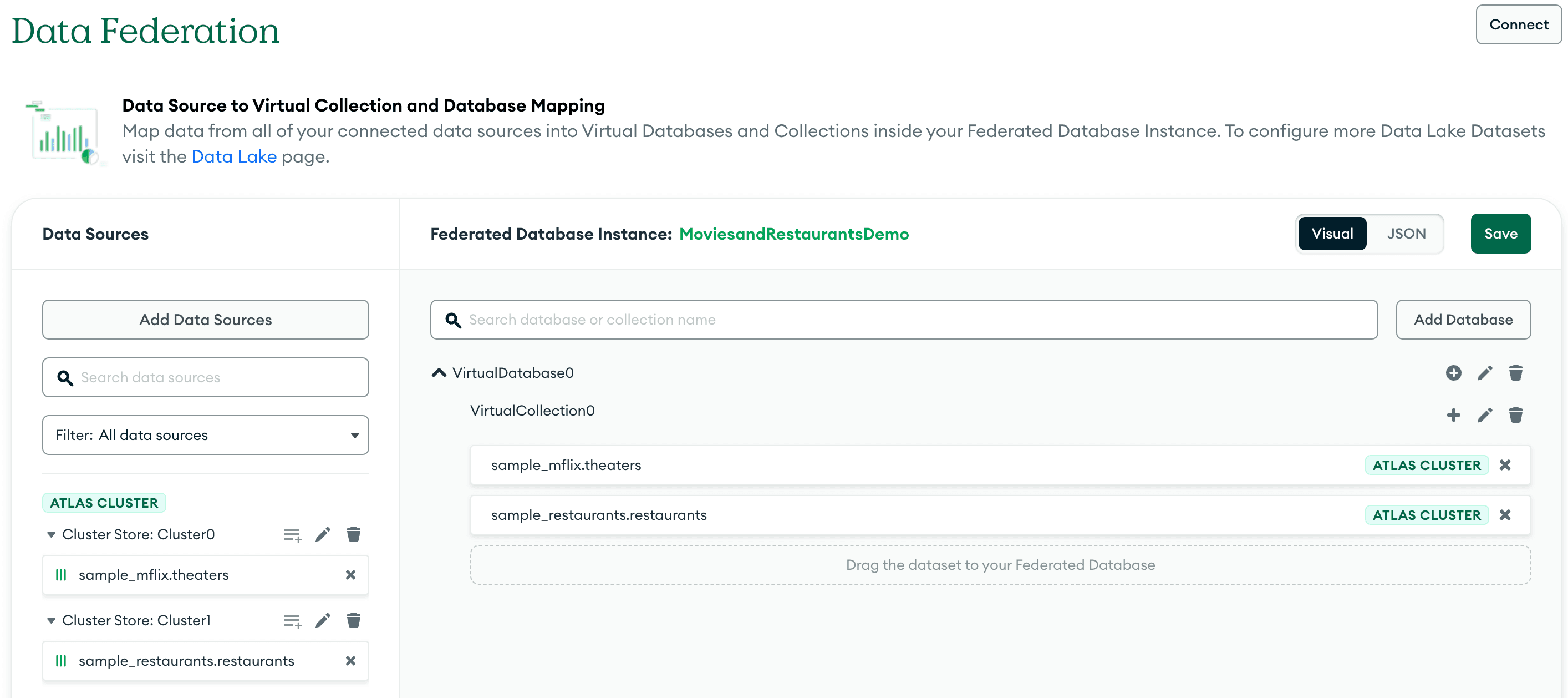Click Add Database button
1568x698 pixels.
[1464, 319]
